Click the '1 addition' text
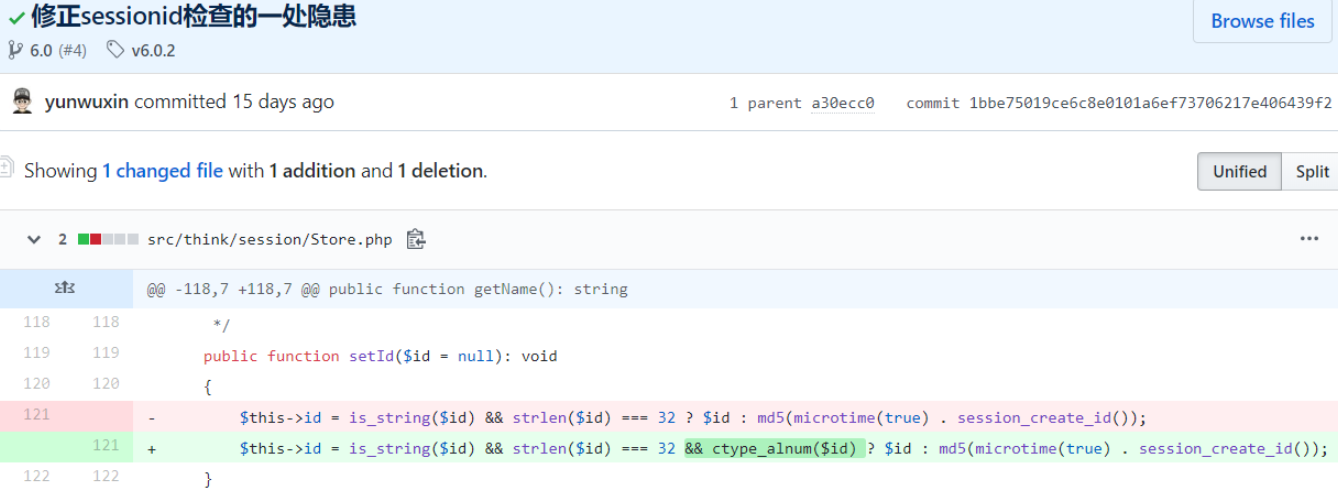Screen dimensions: 1338x494 pos(312,171)
